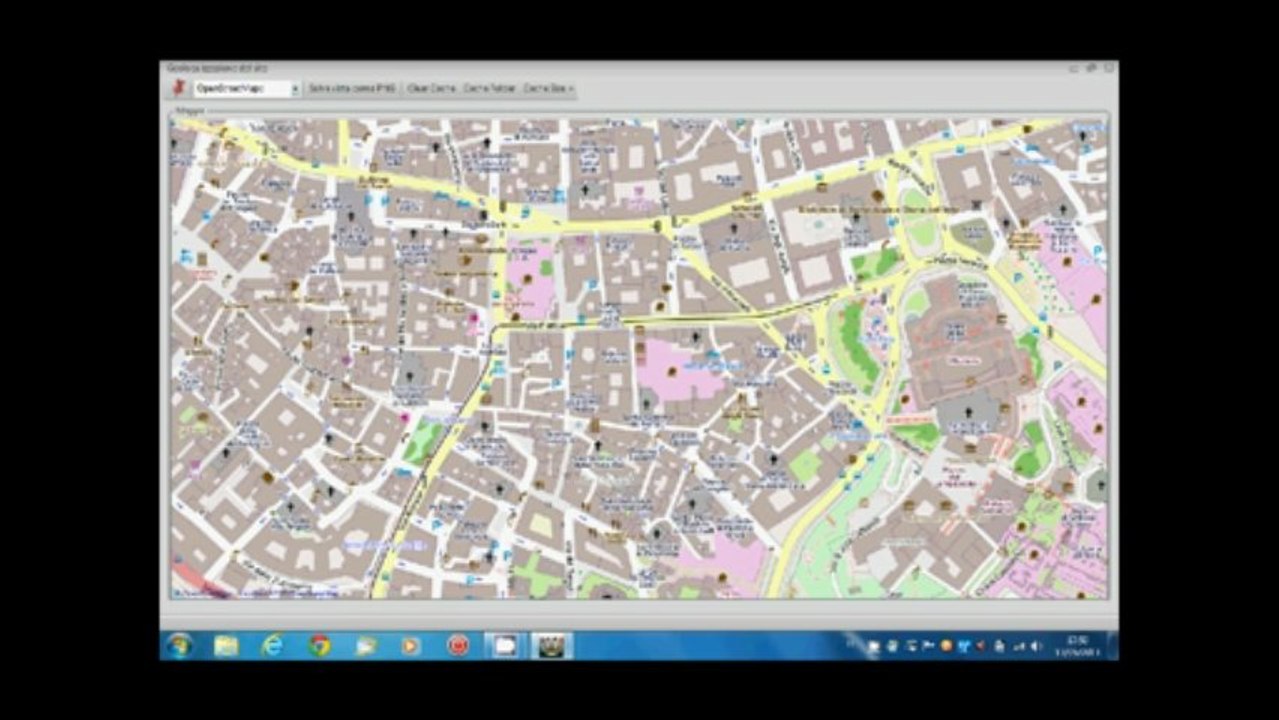Click the 'Cache Size' toolbar button
The image size is (1279, 720).
click(x=548, y=89)
